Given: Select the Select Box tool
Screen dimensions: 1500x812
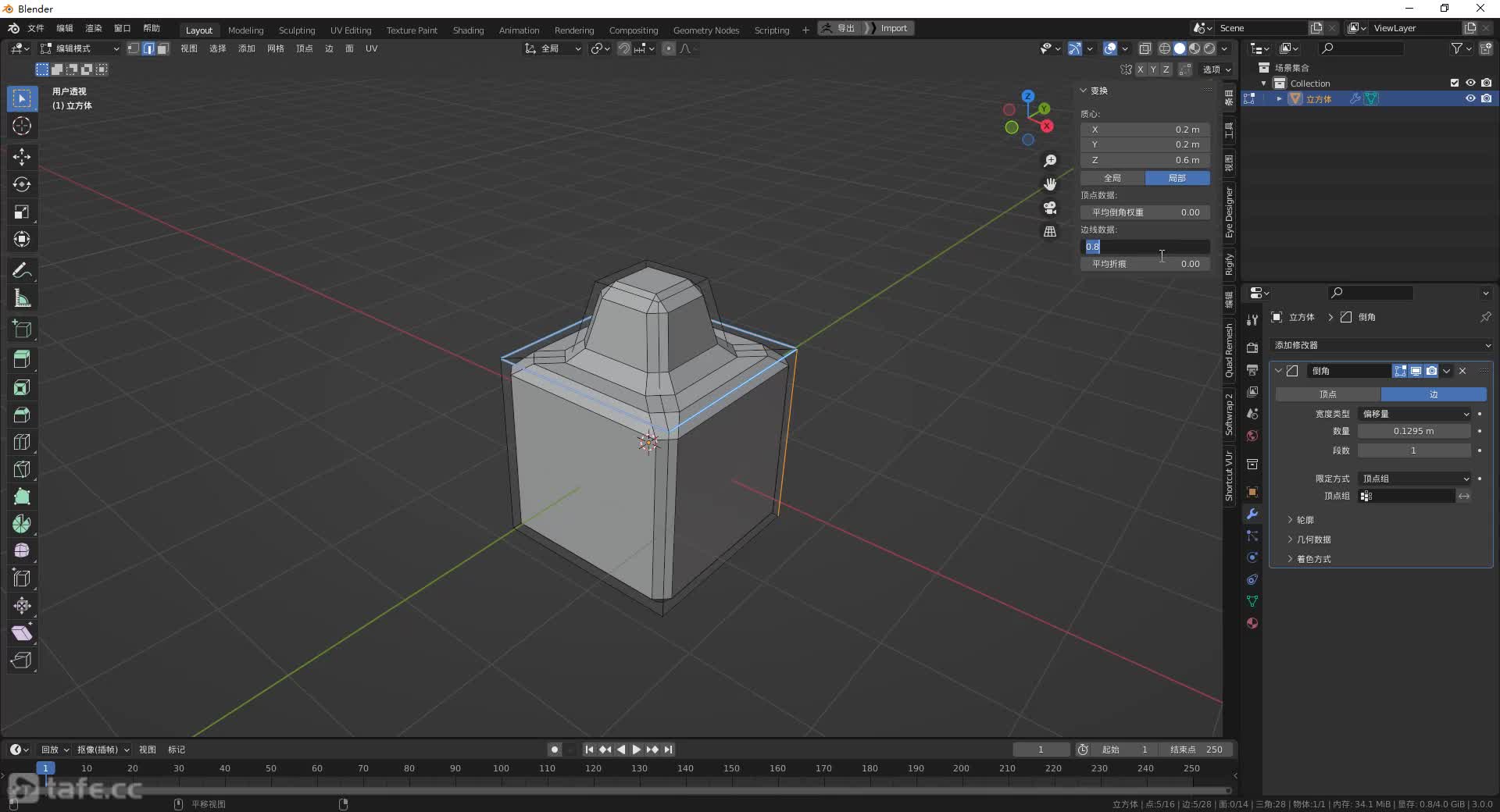Looking at the screenshot, I should tap(22, 98).
